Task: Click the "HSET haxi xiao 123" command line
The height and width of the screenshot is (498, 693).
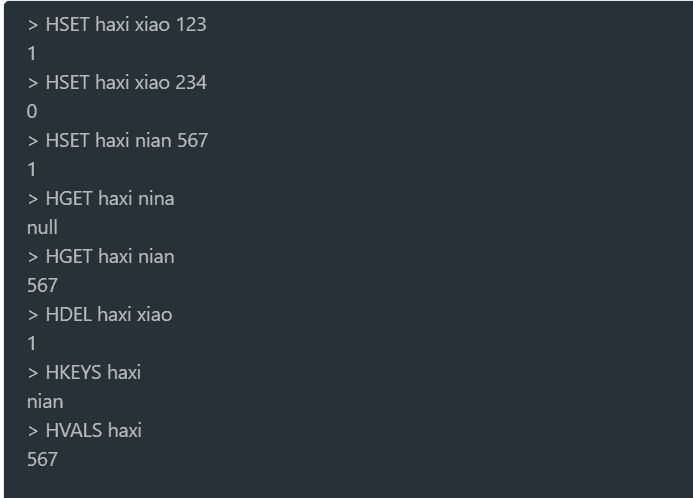Action: 117,25
